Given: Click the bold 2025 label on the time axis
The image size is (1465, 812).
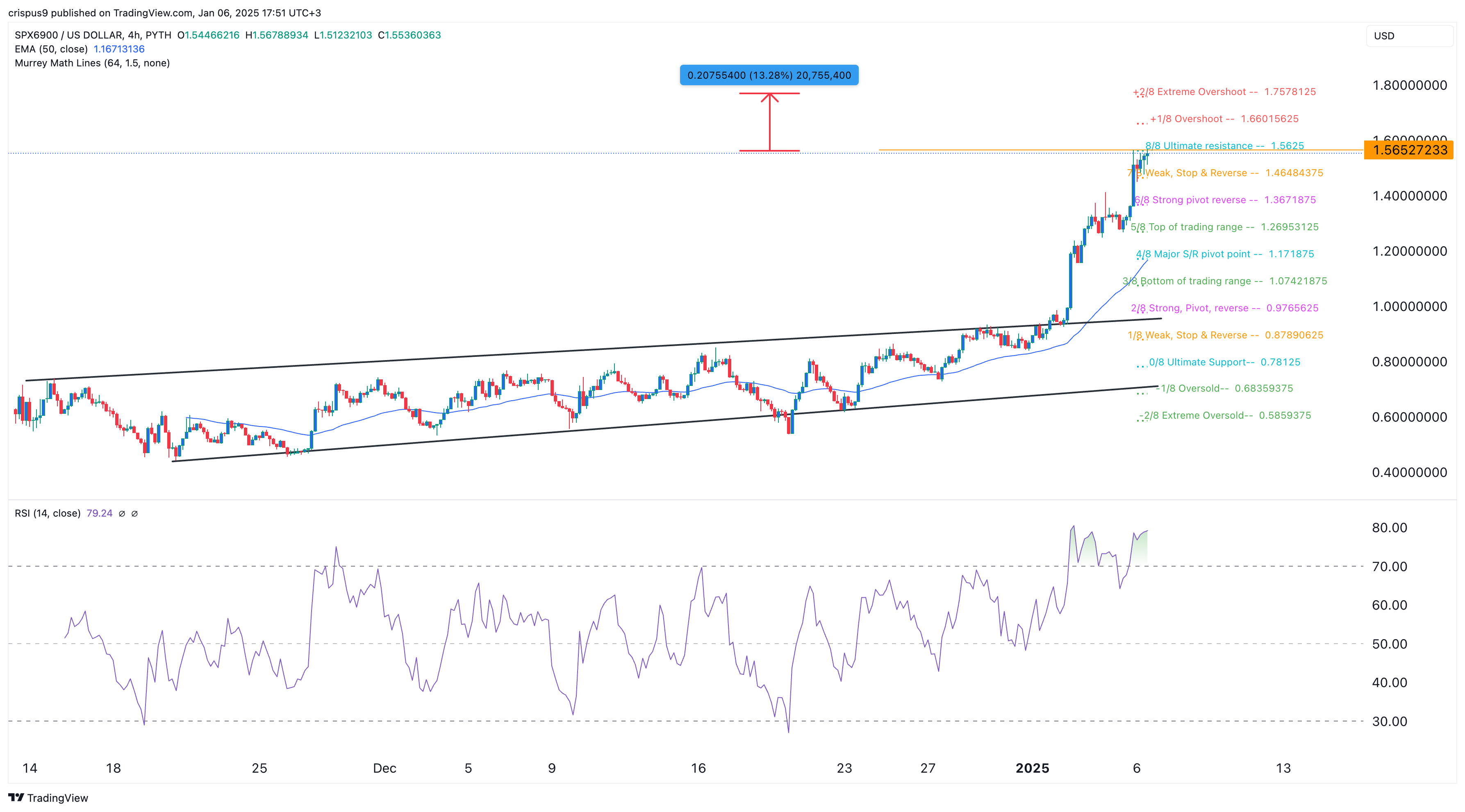Looking at the screenshot, I should [x=1032, y=769].
